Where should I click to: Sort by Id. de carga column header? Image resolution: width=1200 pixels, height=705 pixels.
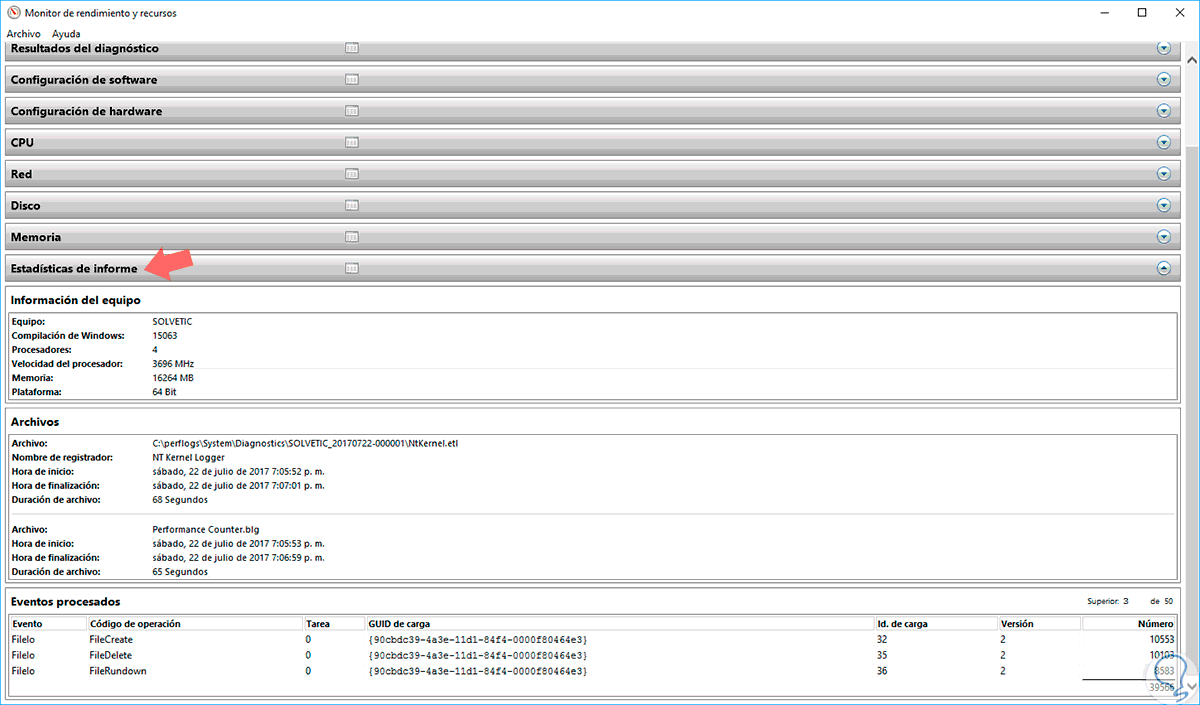(x=935, y=623)
